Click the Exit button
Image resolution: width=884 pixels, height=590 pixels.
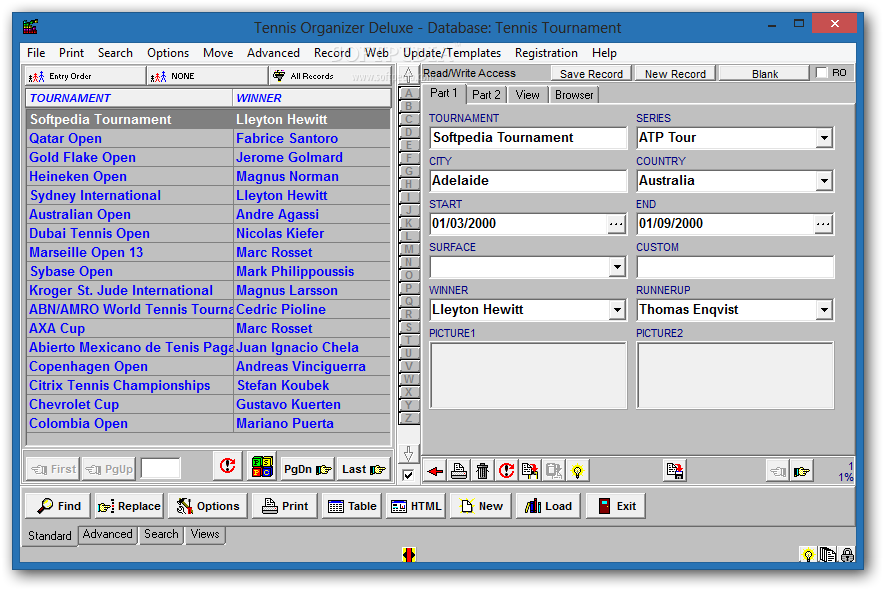(x=616, y=506)
